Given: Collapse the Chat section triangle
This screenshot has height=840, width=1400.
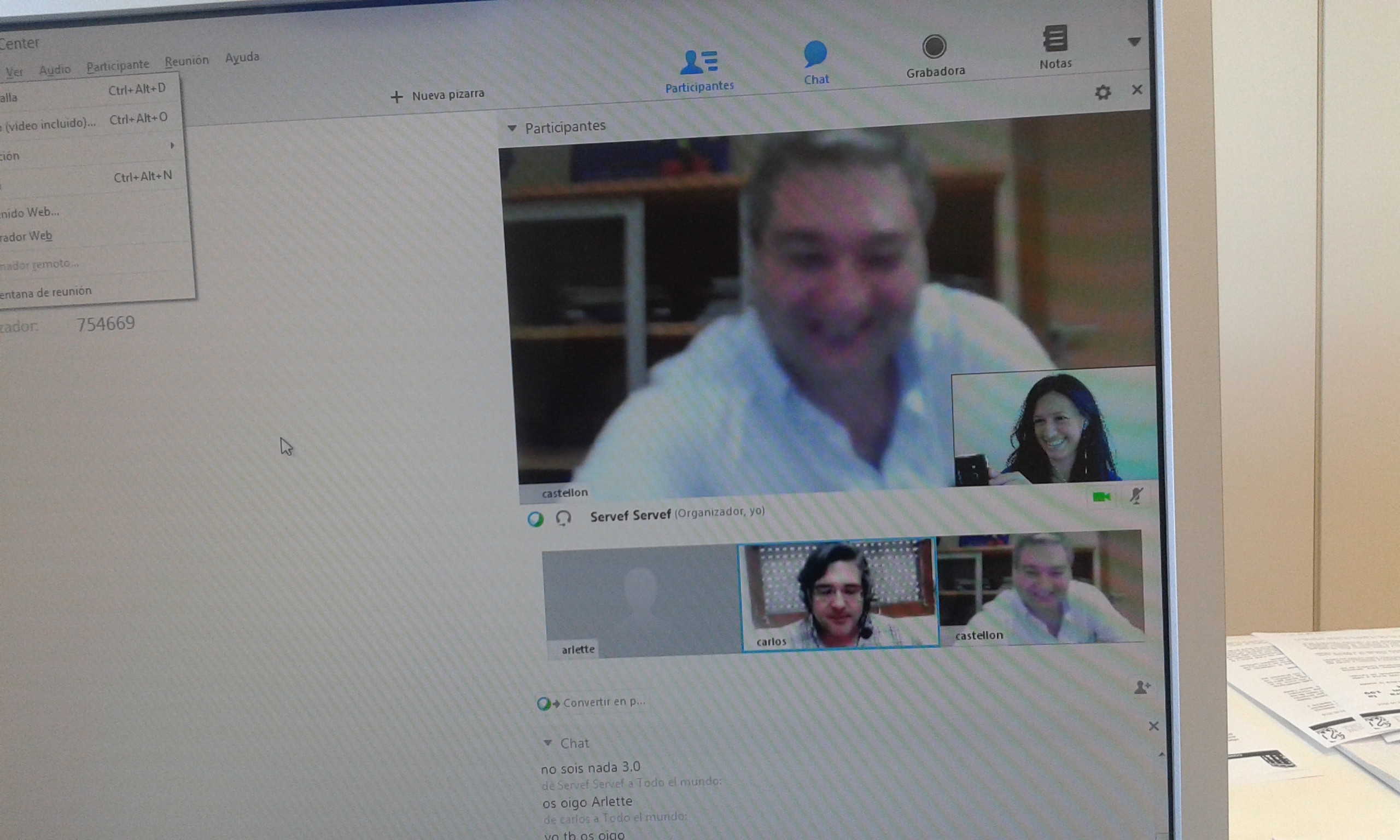Looking at the screenshot, I should pyautogui.click(x=547, y=743).
